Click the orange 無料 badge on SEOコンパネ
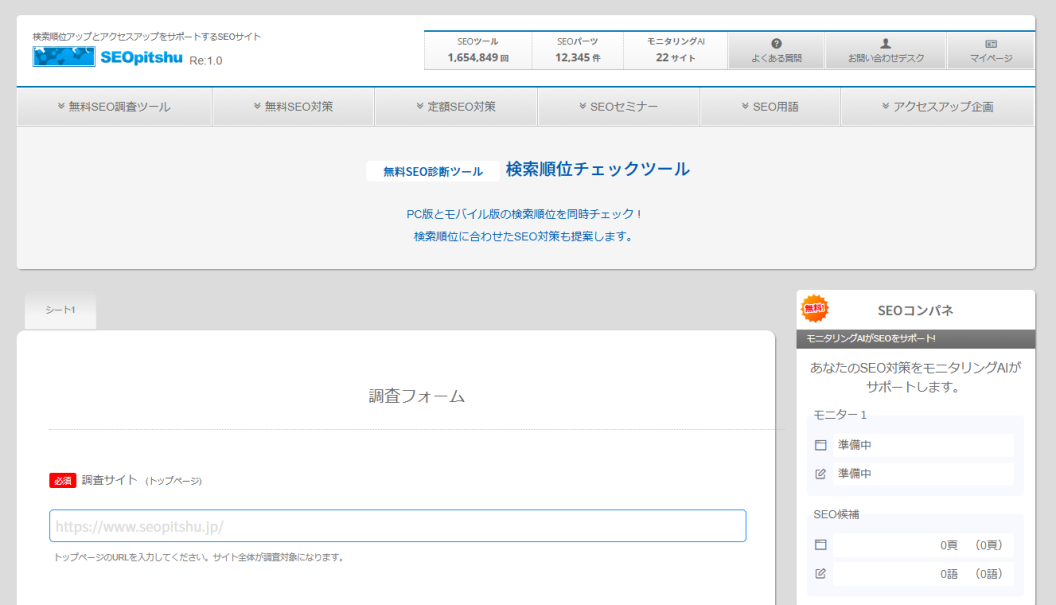Viewport: 1056px width, 605px height. pos(816,309)
